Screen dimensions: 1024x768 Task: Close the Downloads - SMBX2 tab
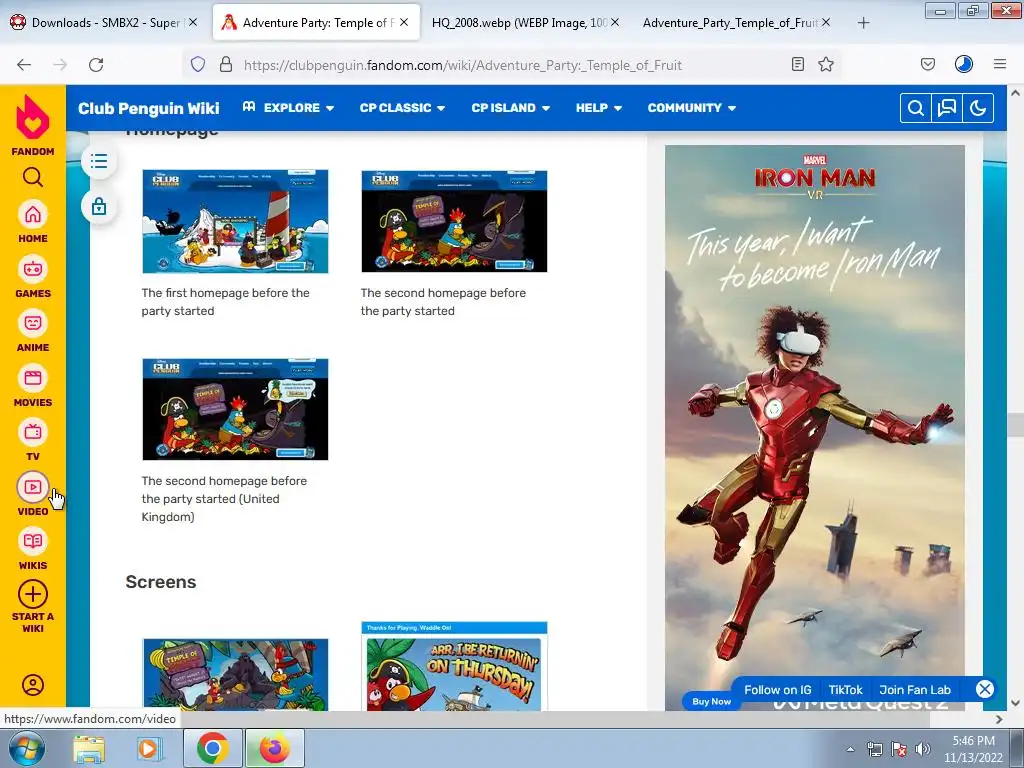click(x=193, y=22)
